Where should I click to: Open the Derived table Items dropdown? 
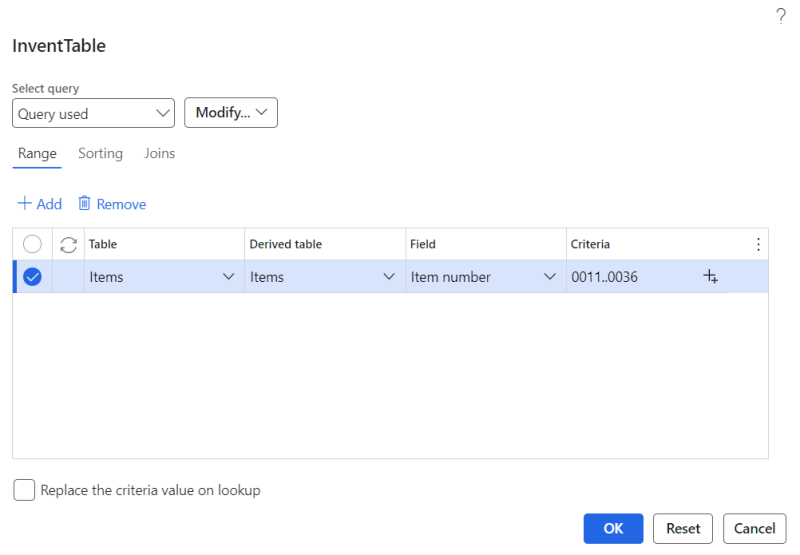pyautogui.click(x=389, y=277)
